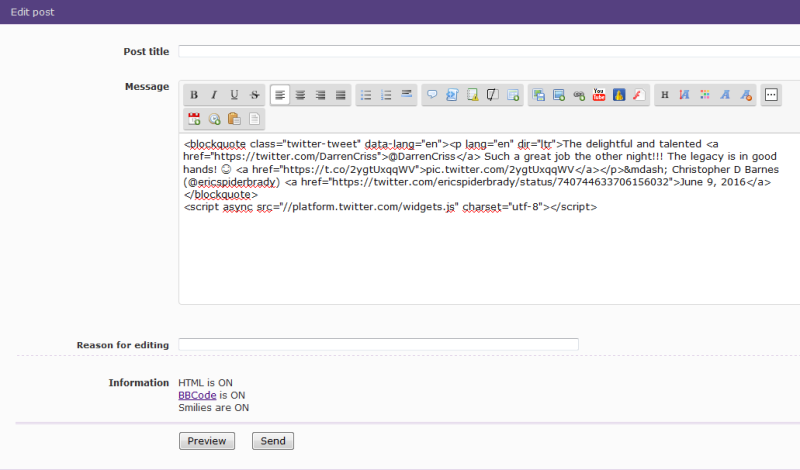The width and height of the screenshot is (800, 470).
Task: Insert an image
Action: click(559, 95)
